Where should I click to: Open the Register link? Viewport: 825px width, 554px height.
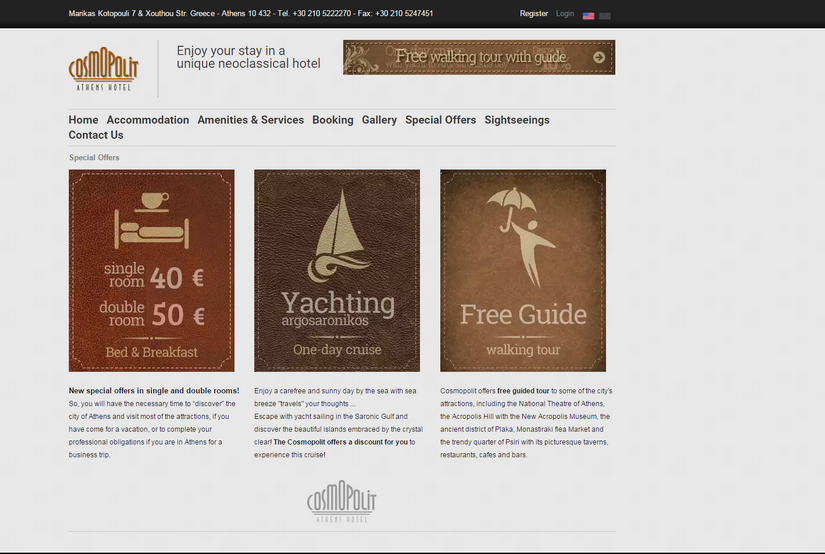[x=534, y=14]
